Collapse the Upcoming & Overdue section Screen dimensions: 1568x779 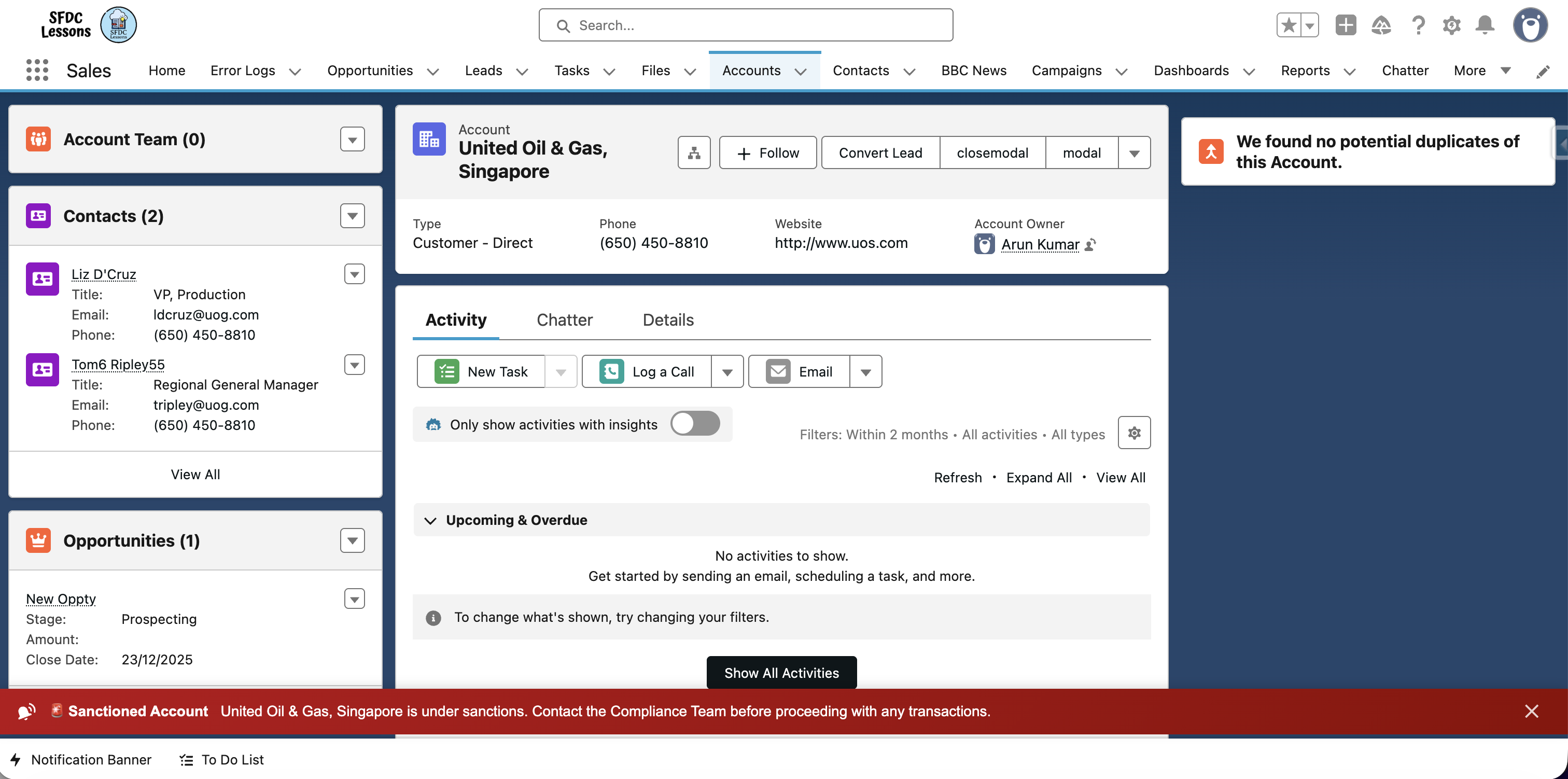click(x=430, y=521)
